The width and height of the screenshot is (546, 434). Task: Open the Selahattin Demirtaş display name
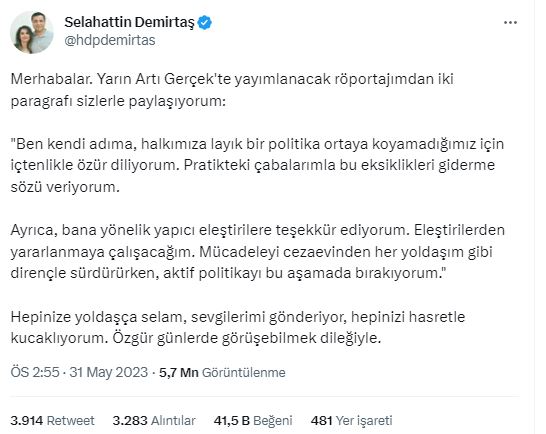(x=129, y=22)
